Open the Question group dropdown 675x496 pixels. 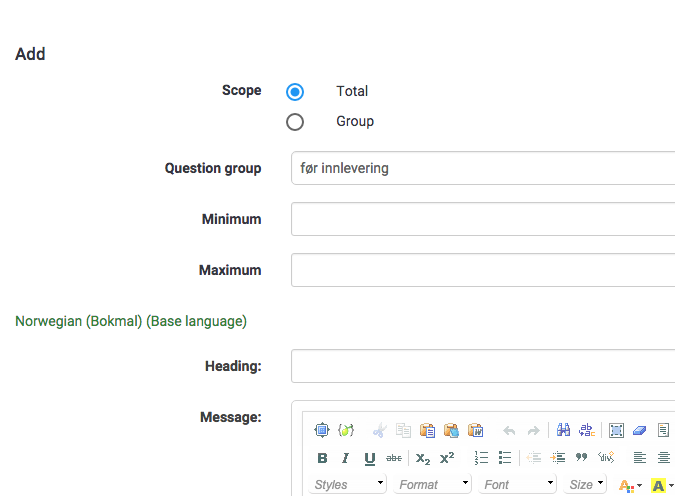point(482,168)
